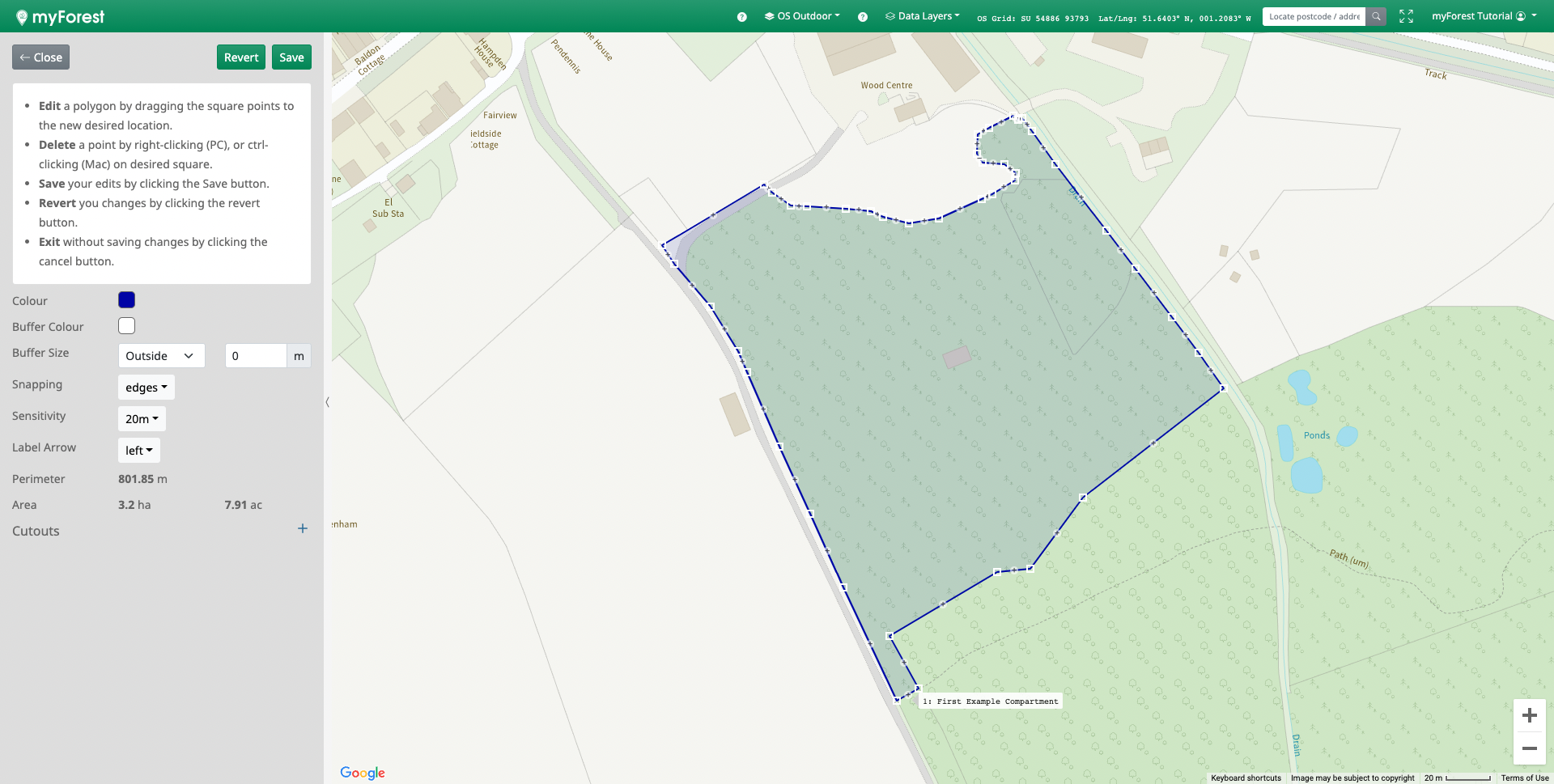Click the Save button
1554x784 pixels.
(x=291, y=57)
